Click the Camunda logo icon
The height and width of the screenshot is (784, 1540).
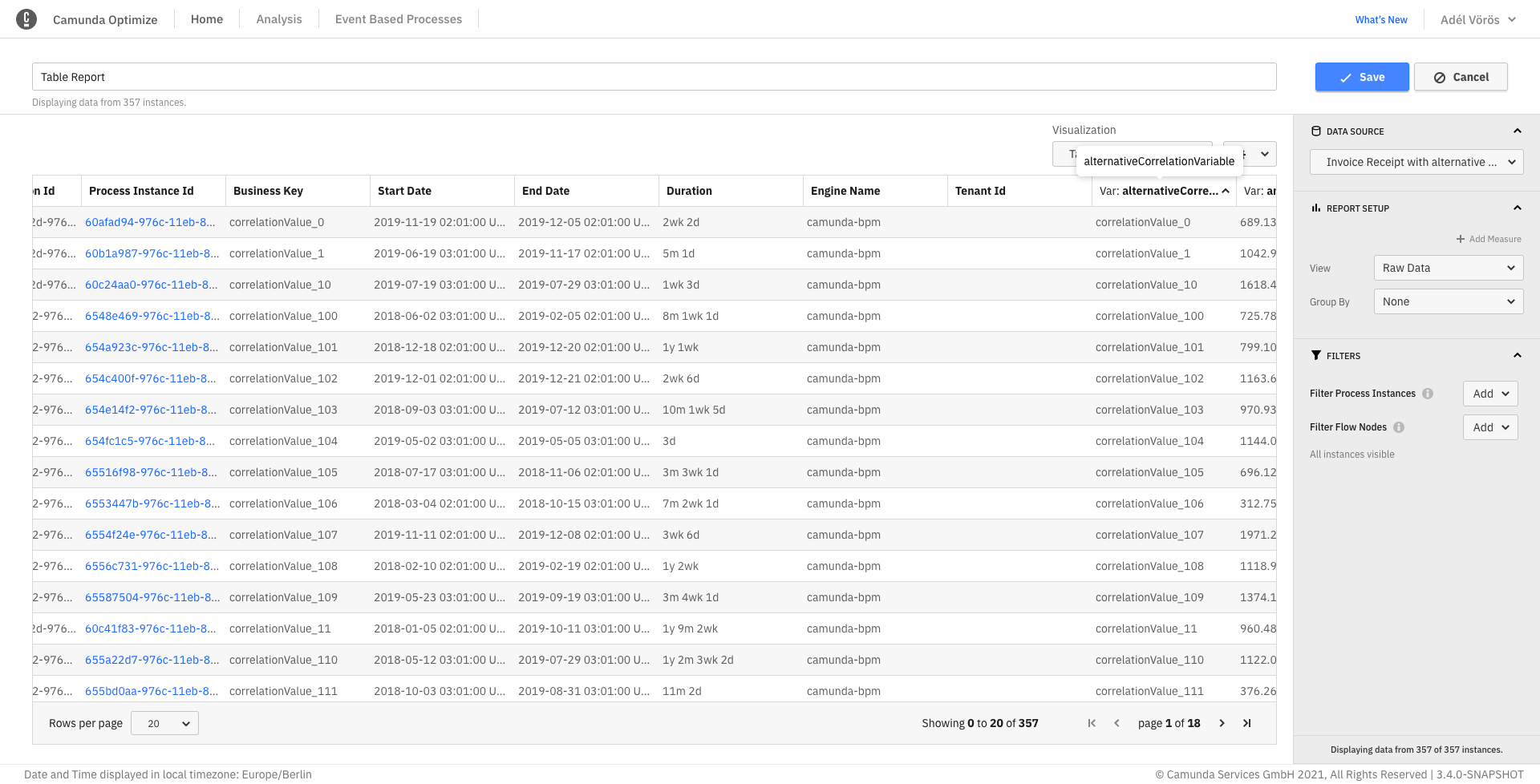click(26, 19)
